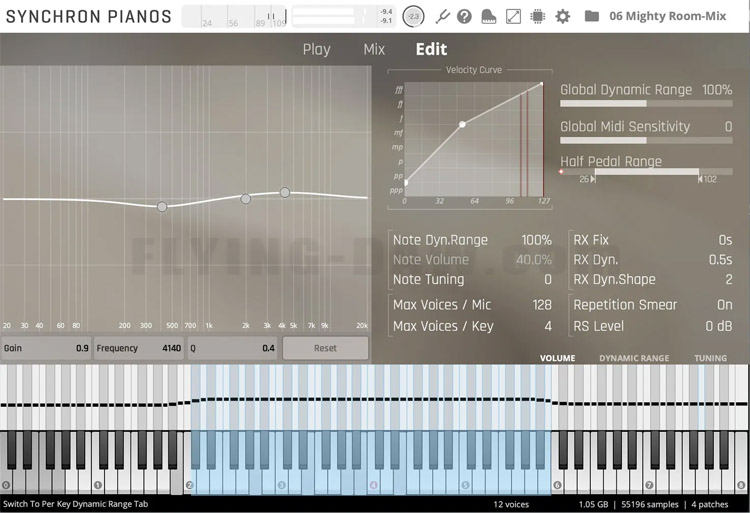750x513 pixels.
Task: Click the Half Pedal Range bar
Action: 646,171
